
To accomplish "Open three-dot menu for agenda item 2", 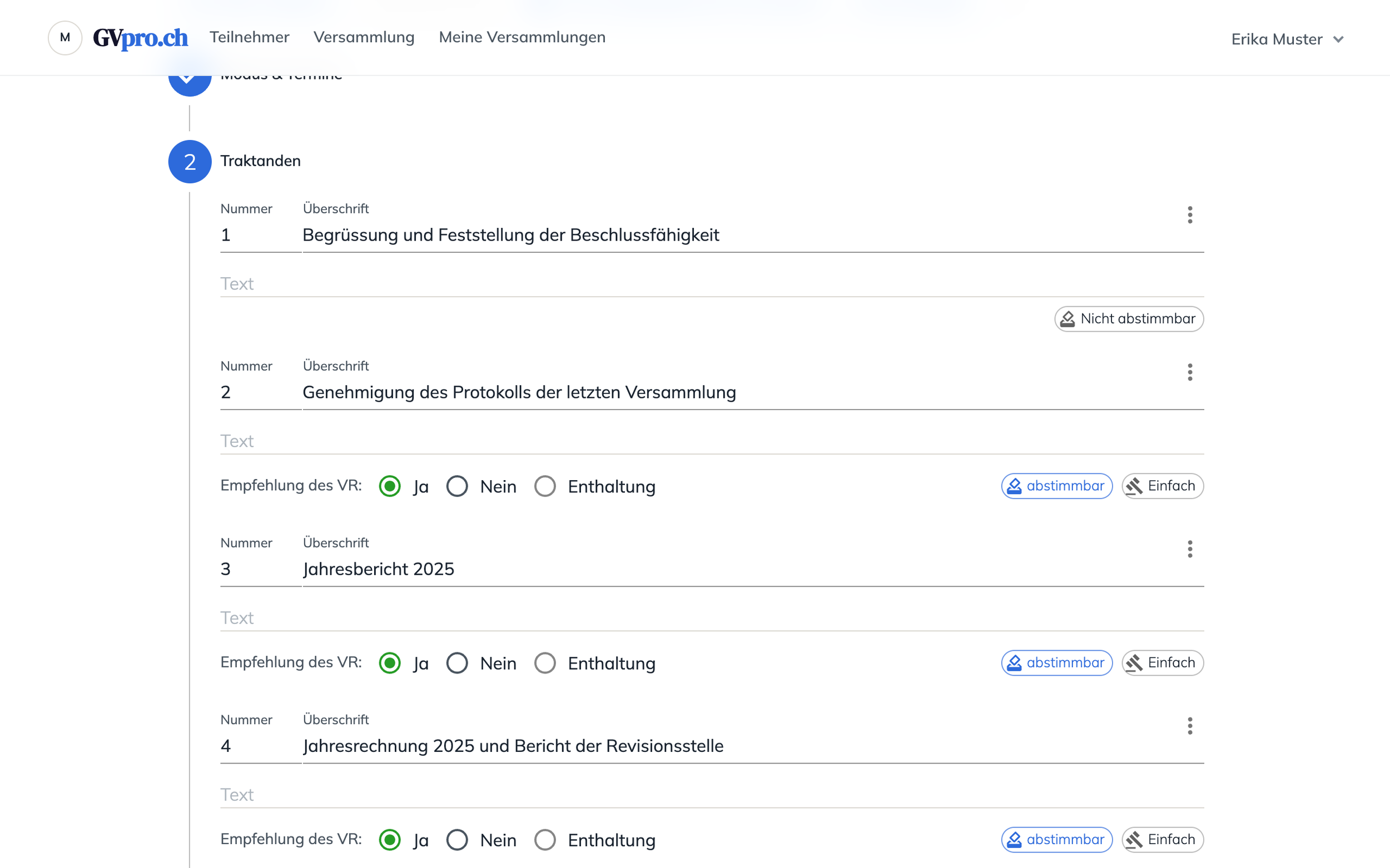I will [1189, 372].
